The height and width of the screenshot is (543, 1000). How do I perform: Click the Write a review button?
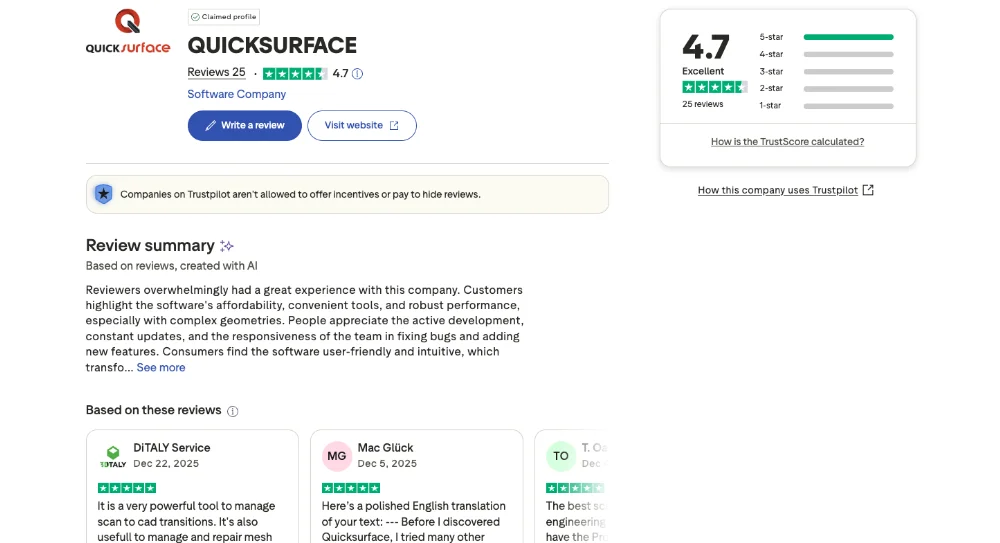(244, 125)
